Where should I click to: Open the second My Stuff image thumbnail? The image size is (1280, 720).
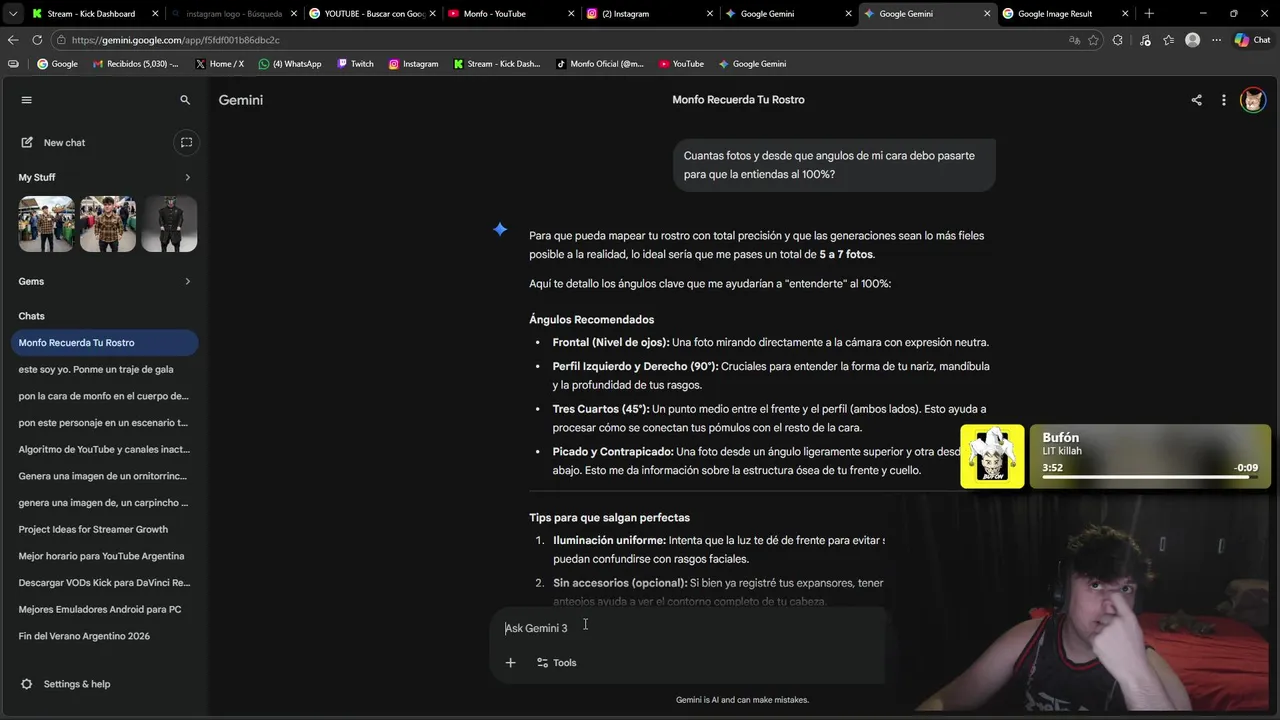pyautogui.click(x=108, y=224)
